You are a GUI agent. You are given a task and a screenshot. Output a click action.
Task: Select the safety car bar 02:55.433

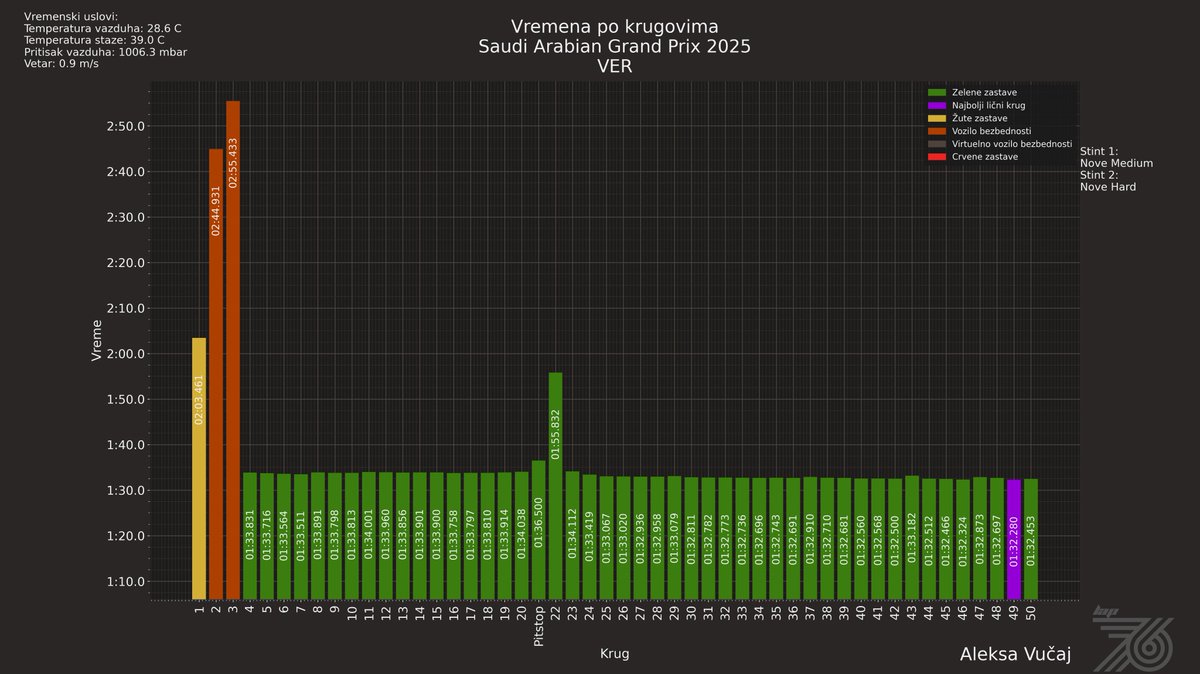[x=233, y=350]
